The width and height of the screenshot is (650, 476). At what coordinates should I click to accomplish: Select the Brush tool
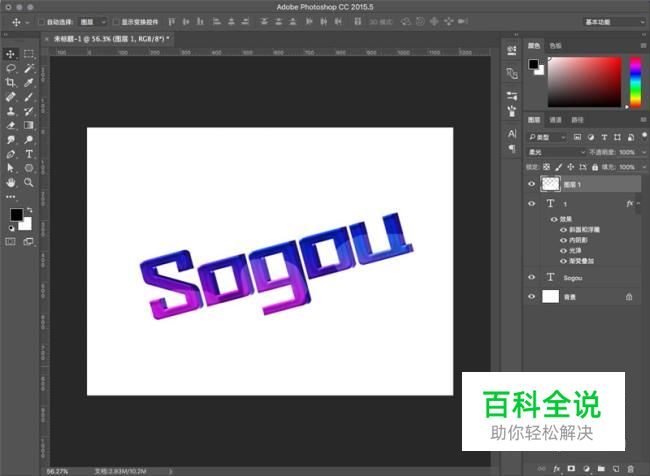tap(29, 97)
